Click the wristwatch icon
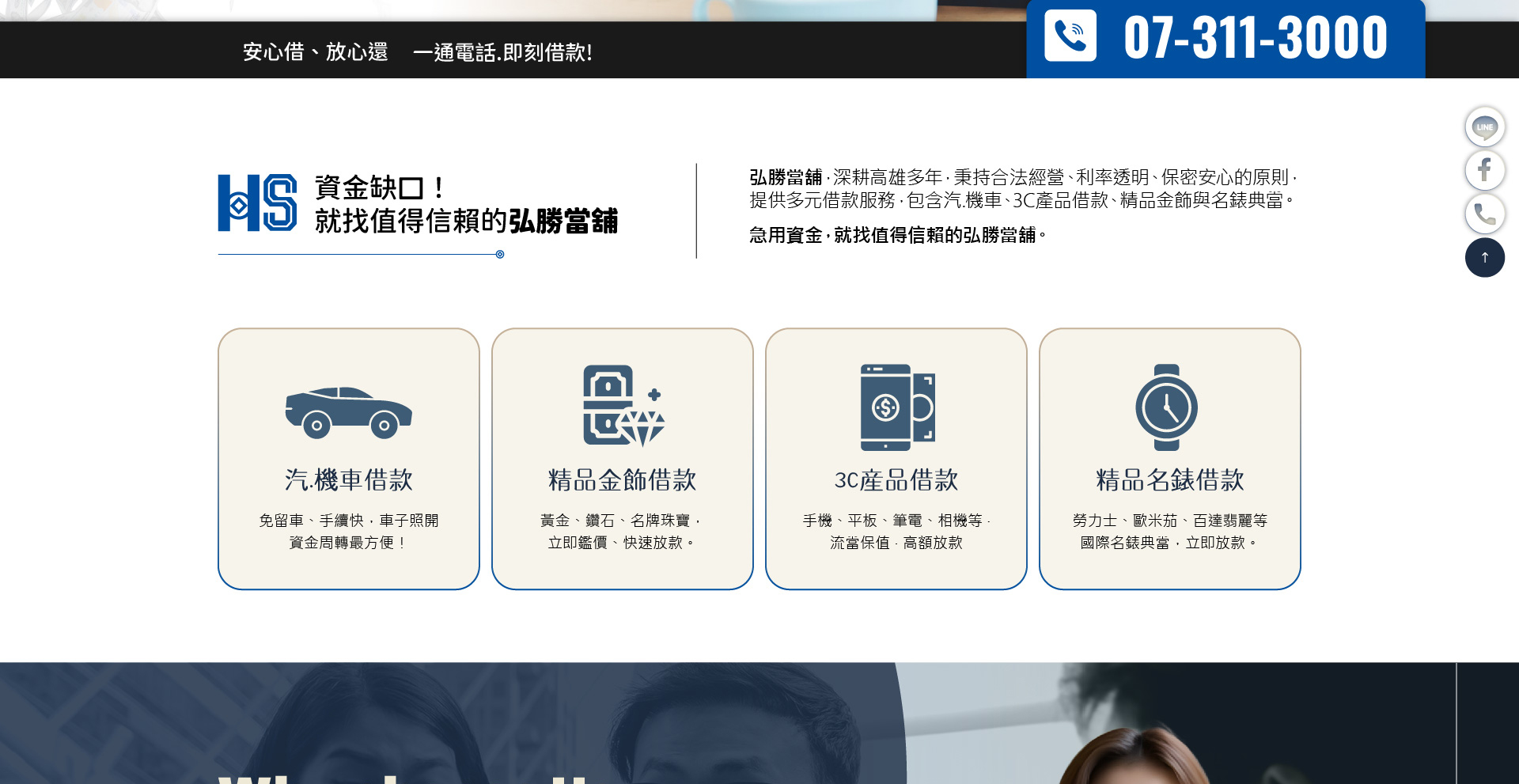This screenshot has width=1519, height=784. (x=1166, y=407)
